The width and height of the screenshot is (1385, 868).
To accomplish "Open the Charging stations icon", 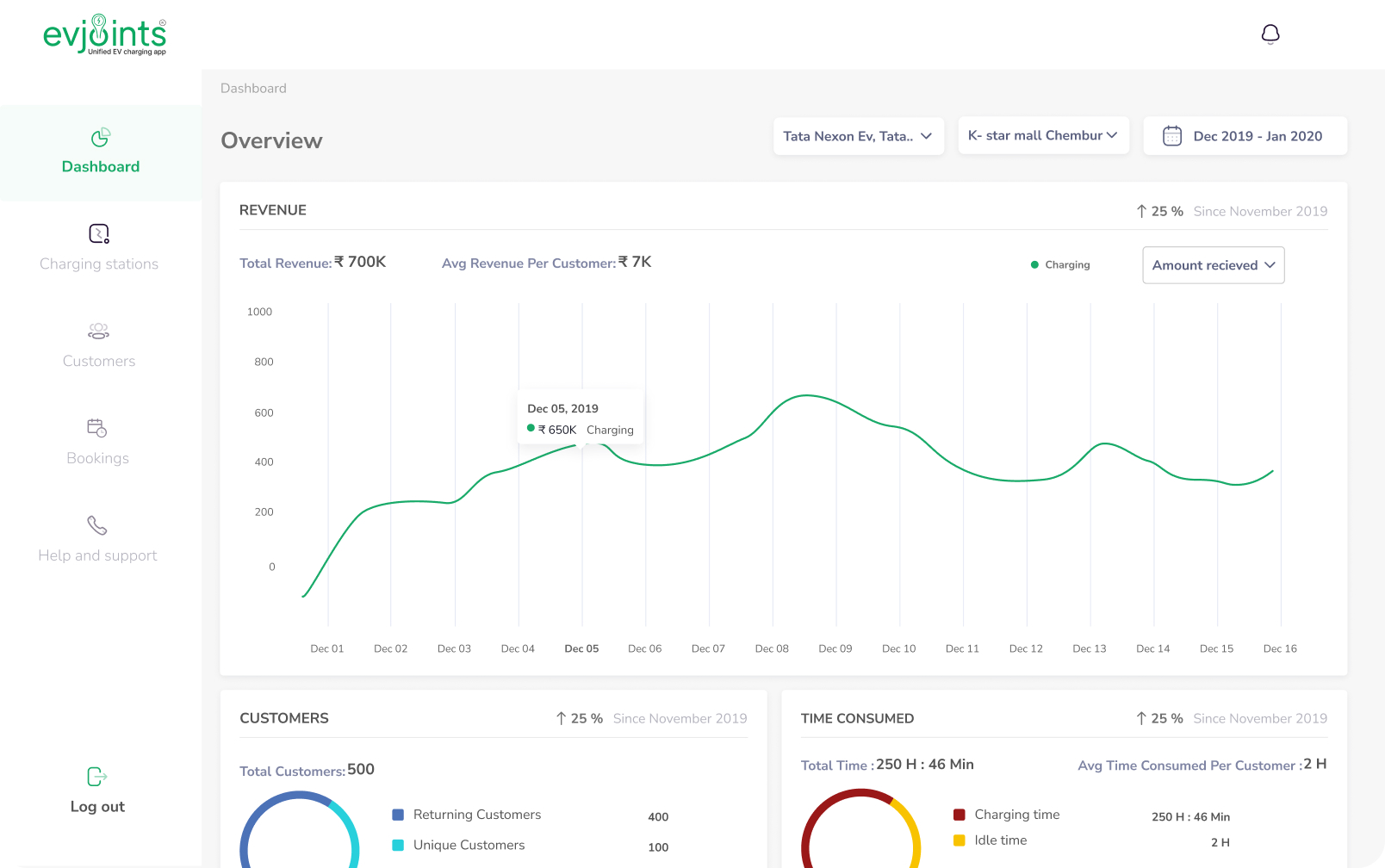I will (99, 234).
